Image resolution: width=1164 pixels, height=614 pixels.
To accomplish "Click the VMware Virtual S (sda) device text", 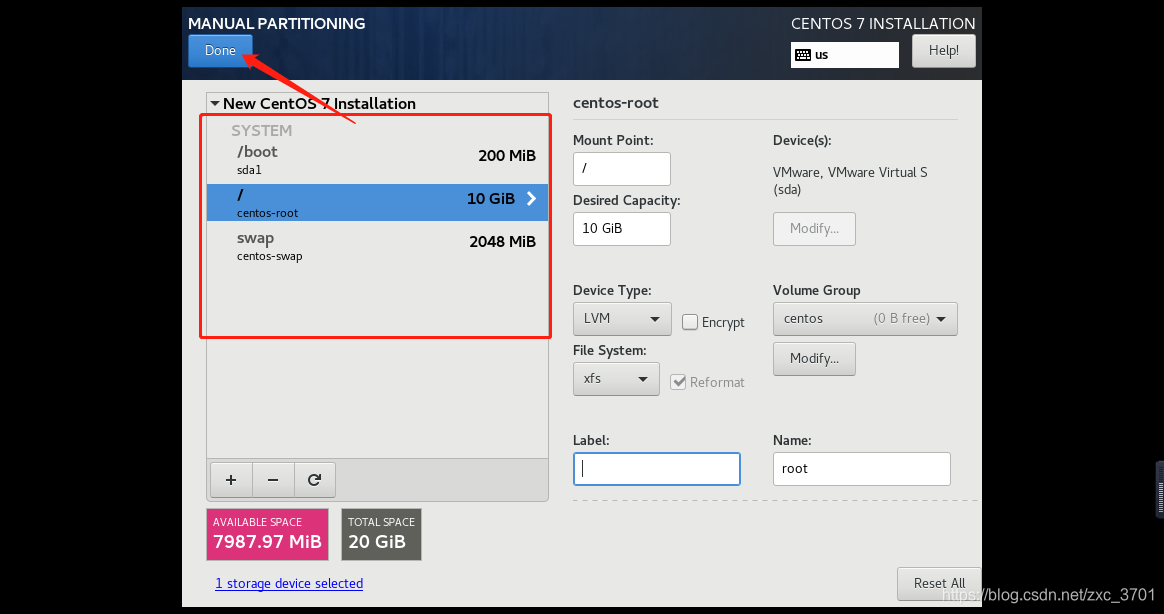I will 850,180.
